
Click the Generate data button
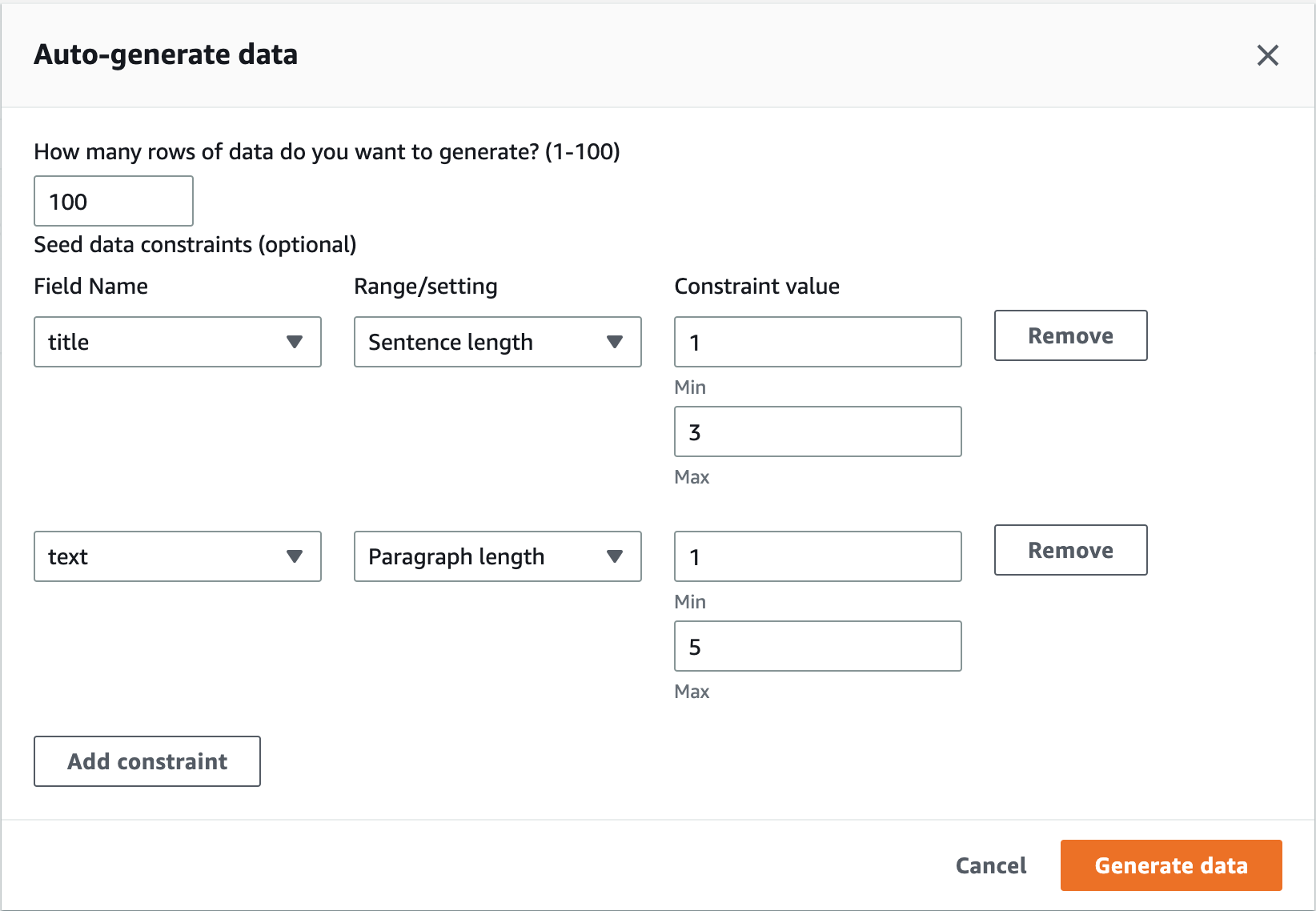click(1171, 865)
